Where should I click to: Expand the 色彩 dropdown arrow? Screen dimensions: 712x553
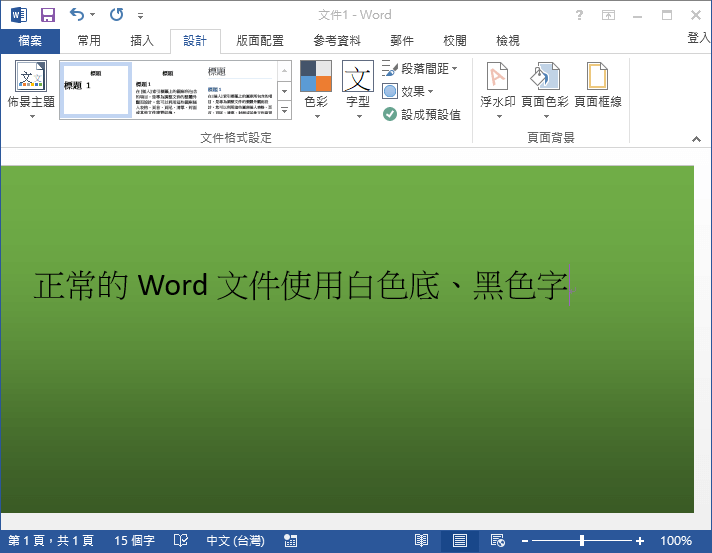(317, 117)
